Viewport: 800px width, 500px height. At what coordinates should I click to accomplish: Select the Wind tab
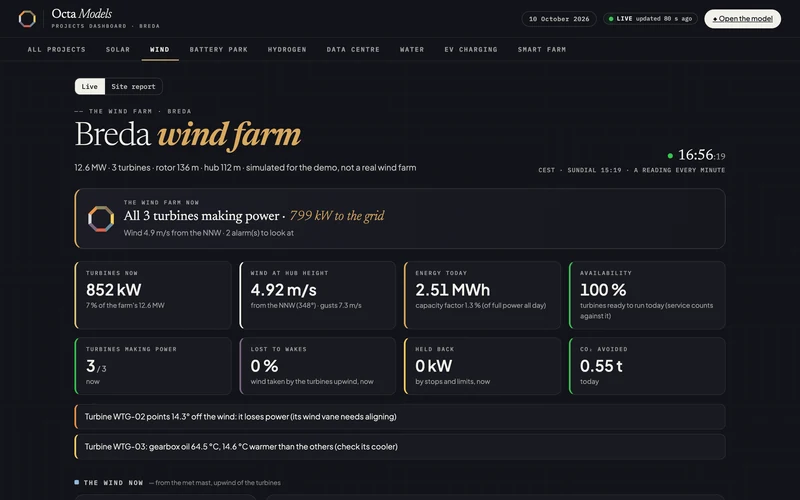(160, 49)
